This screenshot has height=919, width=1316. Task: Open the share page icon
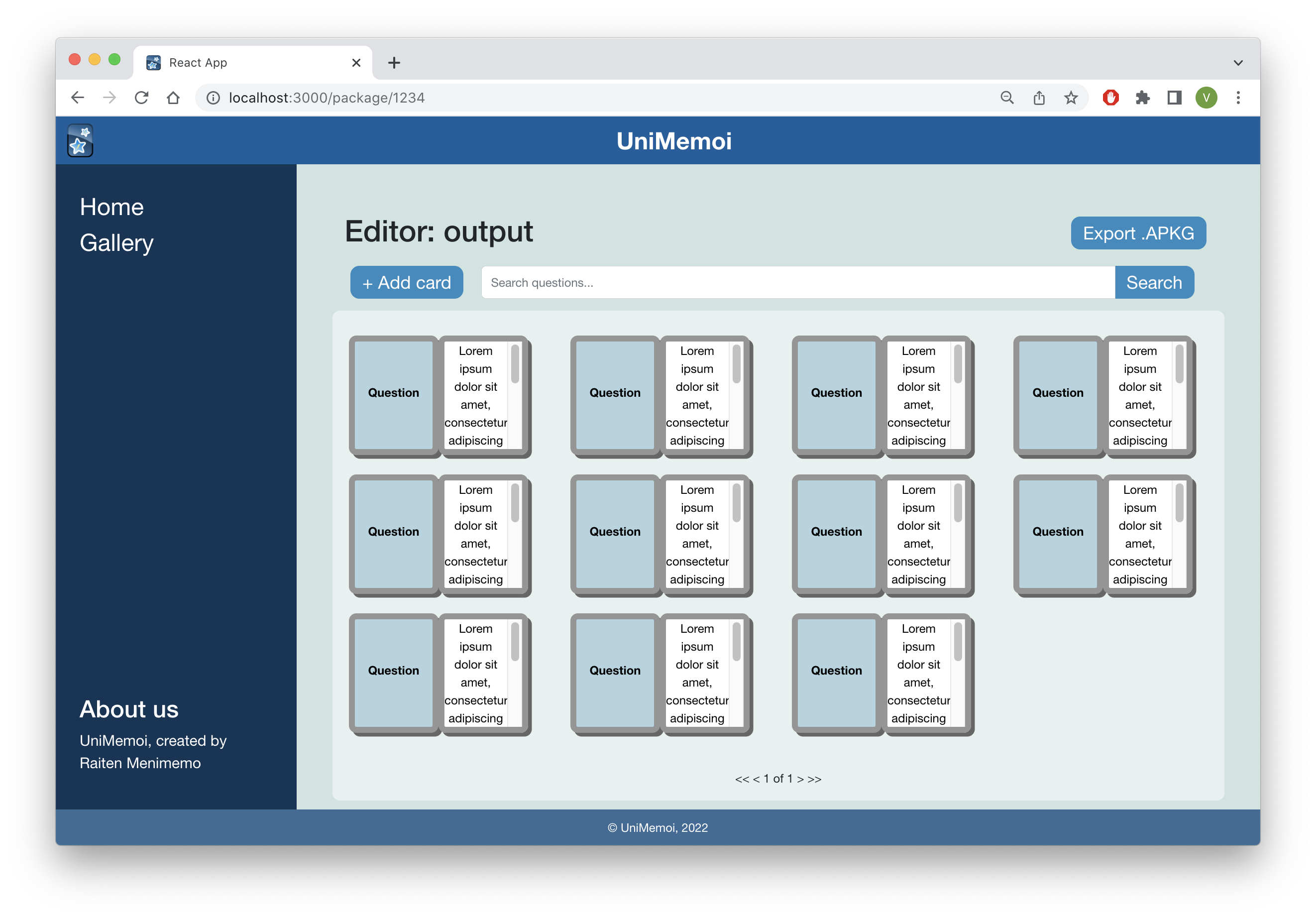(x=1039, y=98)
